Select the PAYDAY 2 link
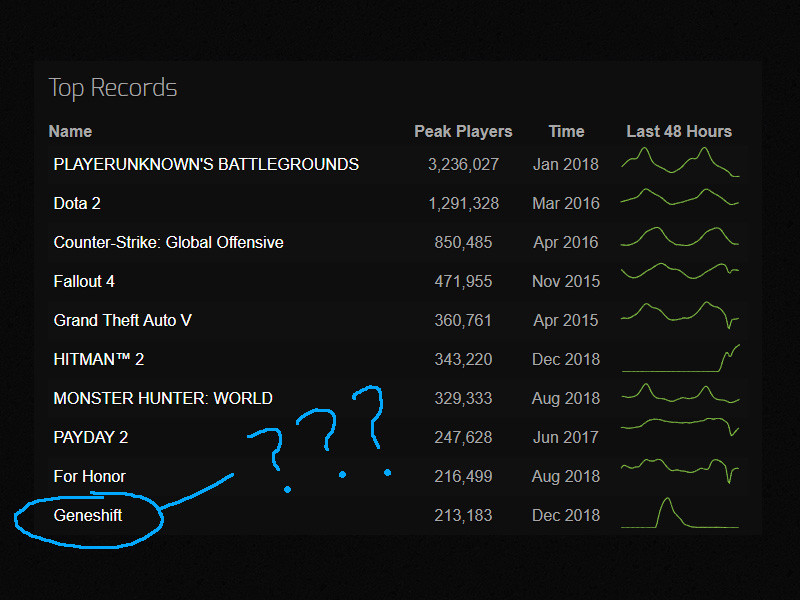 [x=91, y=437]
